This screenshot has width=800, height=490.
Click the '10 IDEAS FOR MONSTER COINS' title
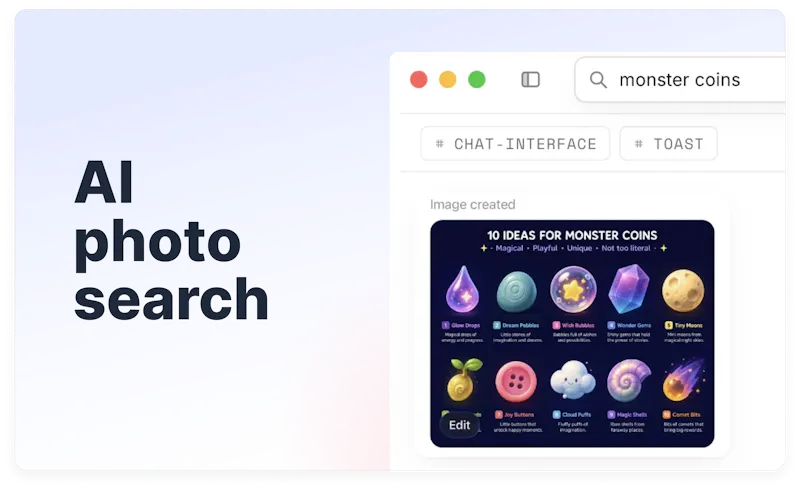[572, 235]
